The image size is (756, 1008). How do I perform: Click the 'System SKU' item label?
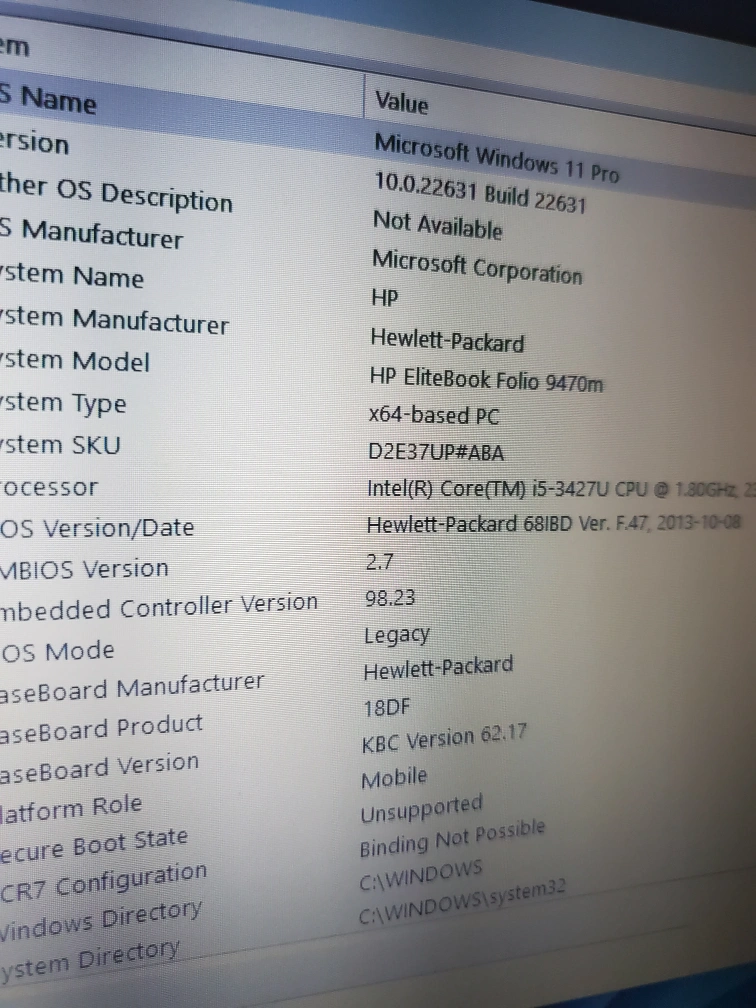tap(60, 445)
